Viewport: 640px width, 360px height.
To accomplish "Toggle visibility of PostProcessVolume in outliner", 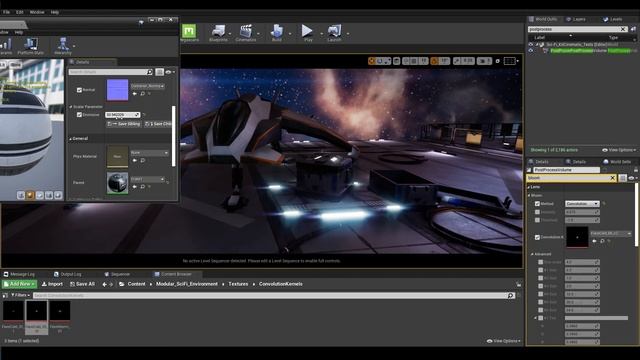I will coord(531,51).
